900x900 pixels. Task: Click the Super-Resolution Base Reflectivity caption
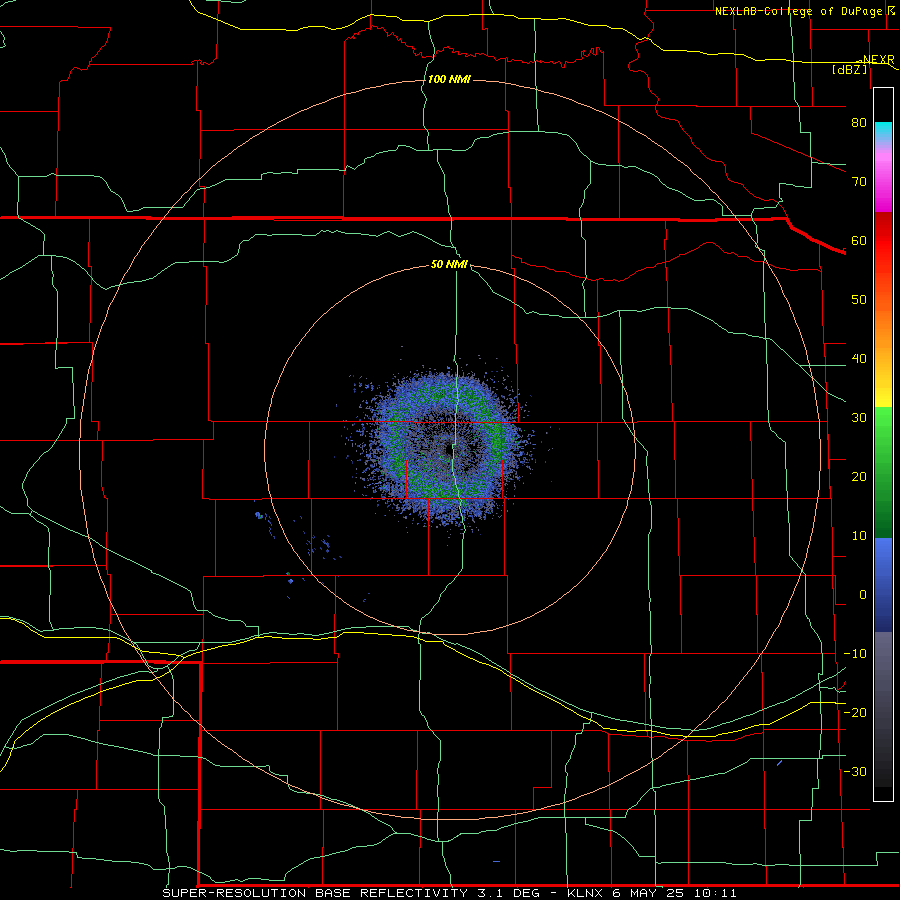point(449,893)
